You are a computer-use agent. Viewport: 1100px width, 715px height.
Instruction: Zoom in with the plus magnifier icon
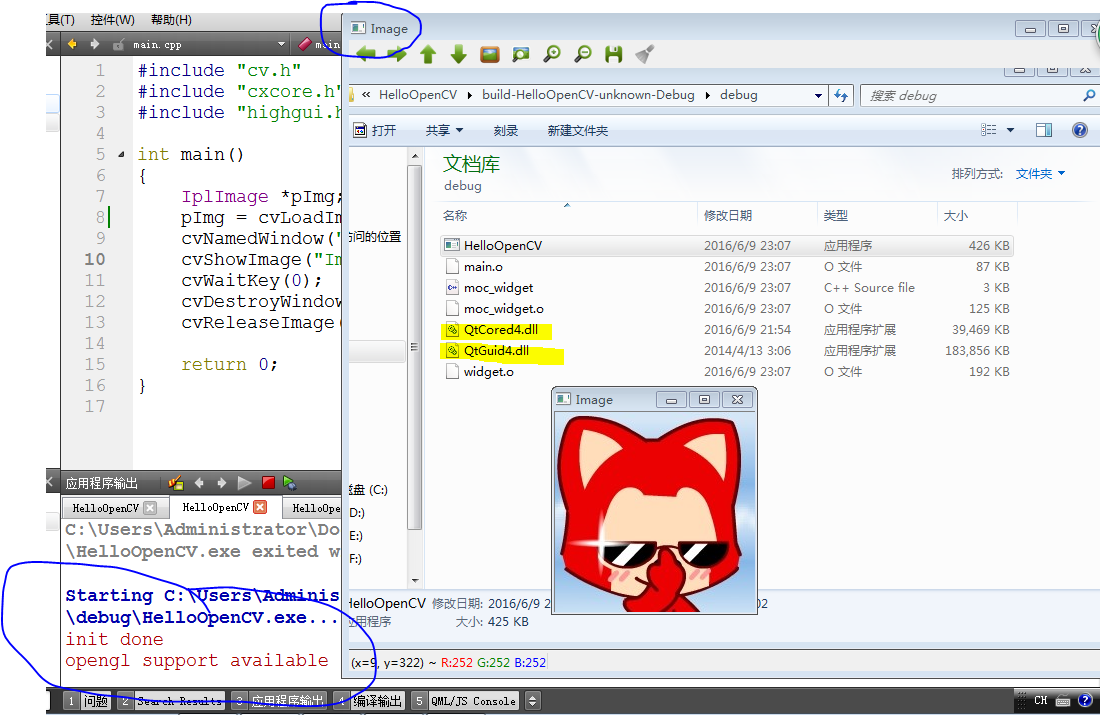(552, 54)
